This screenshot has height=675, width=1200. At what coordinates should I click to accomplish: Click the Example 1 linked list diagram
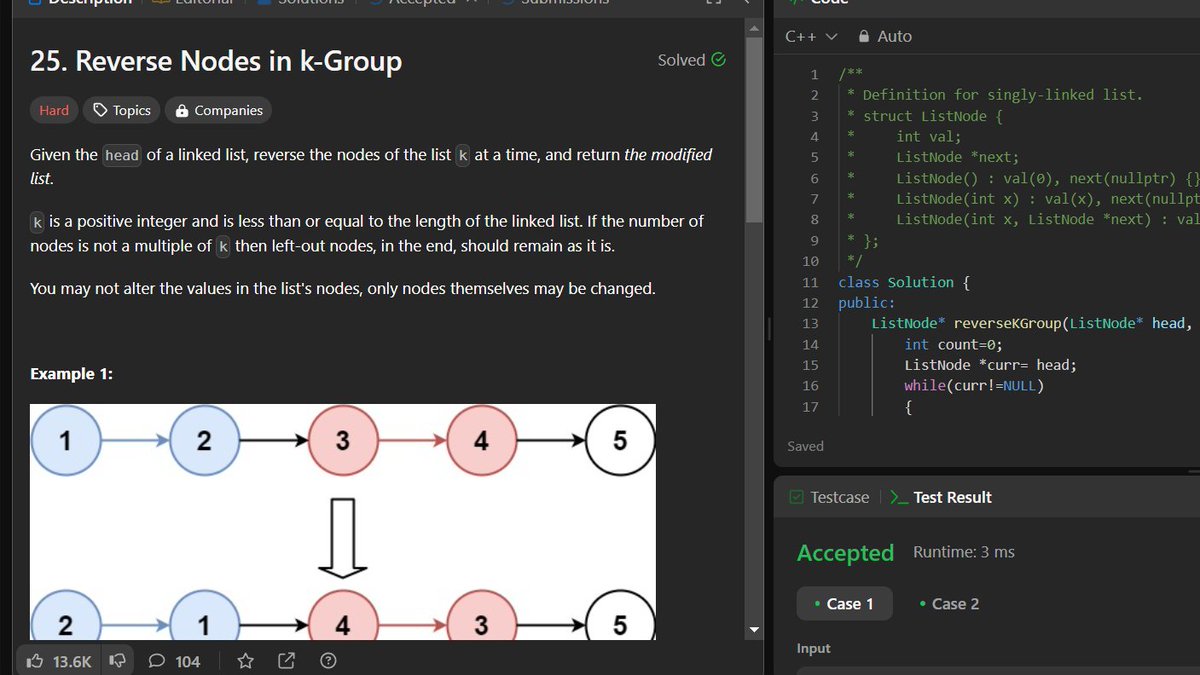[x=343, y=521]
